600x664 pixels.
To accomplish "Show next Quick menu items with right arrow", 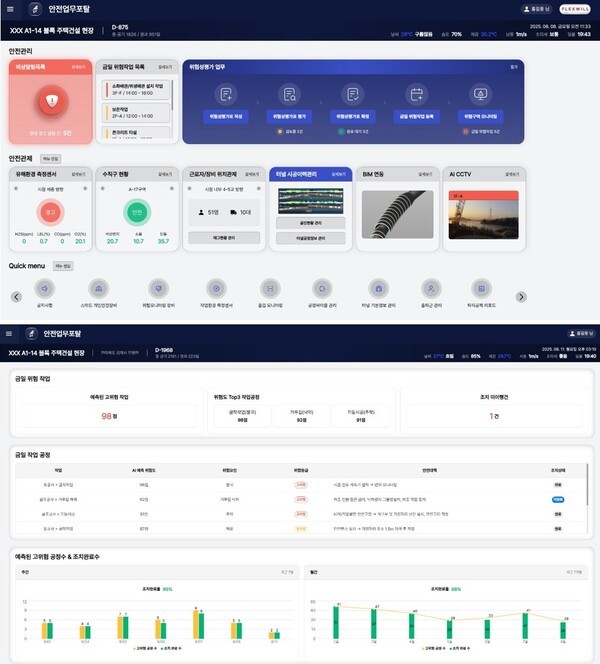I will (521, 297).
